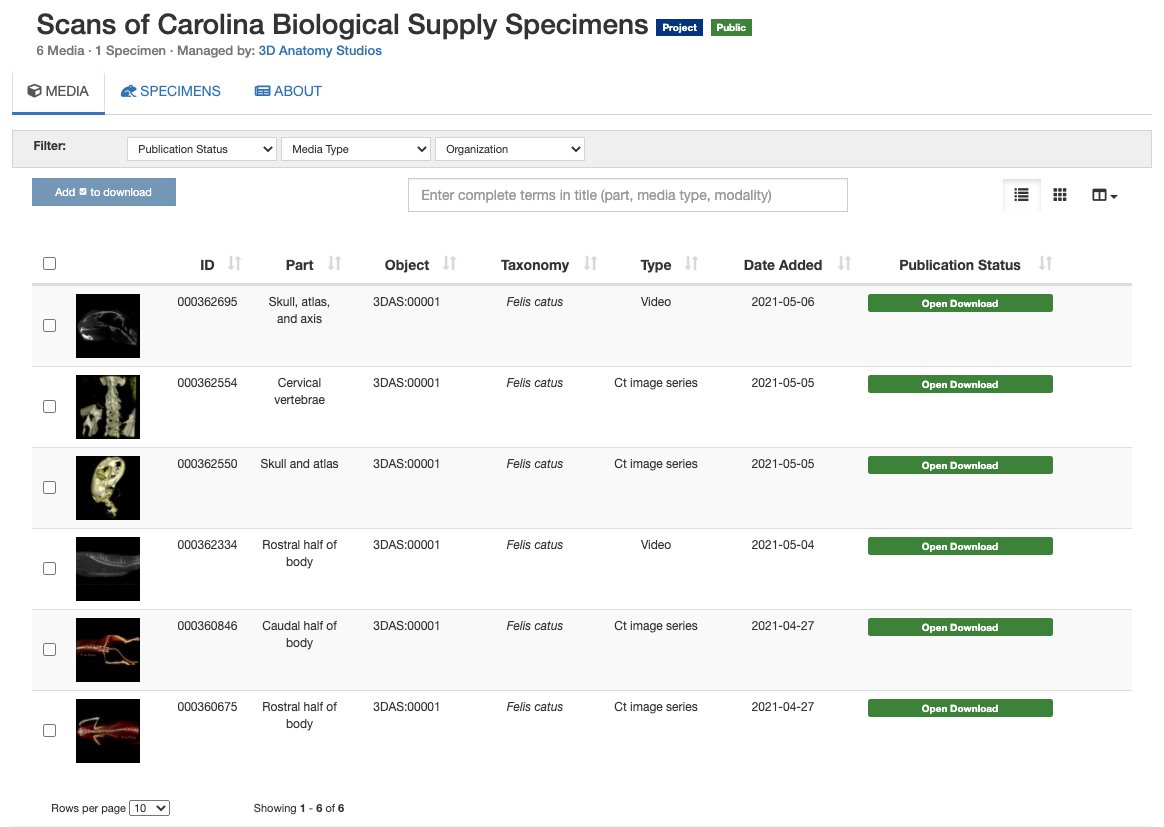The width and height of the screenshot is (1164, 827).
Task: Open thumbnail for media 000360675
Action: [x=108, y=730]
